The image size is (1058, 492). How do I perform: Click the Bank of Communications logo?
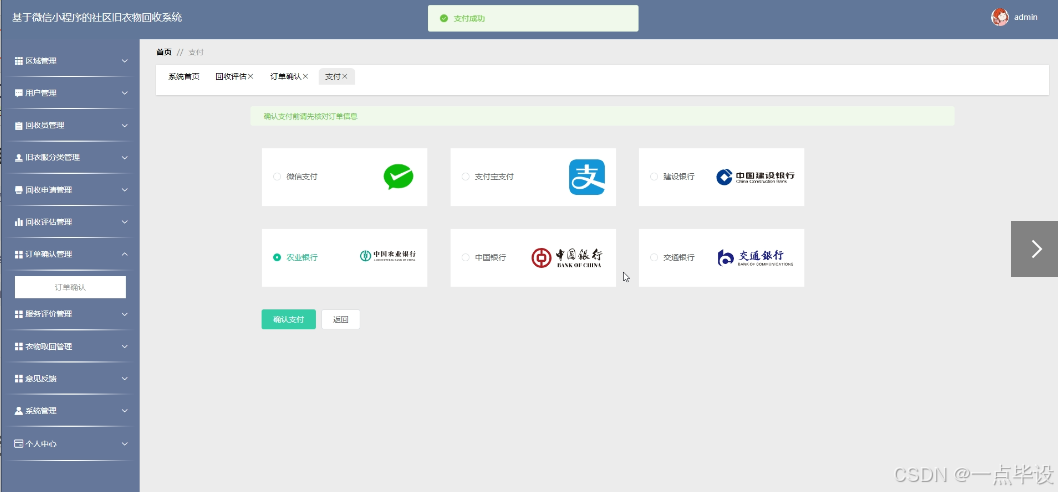point(755,257)
